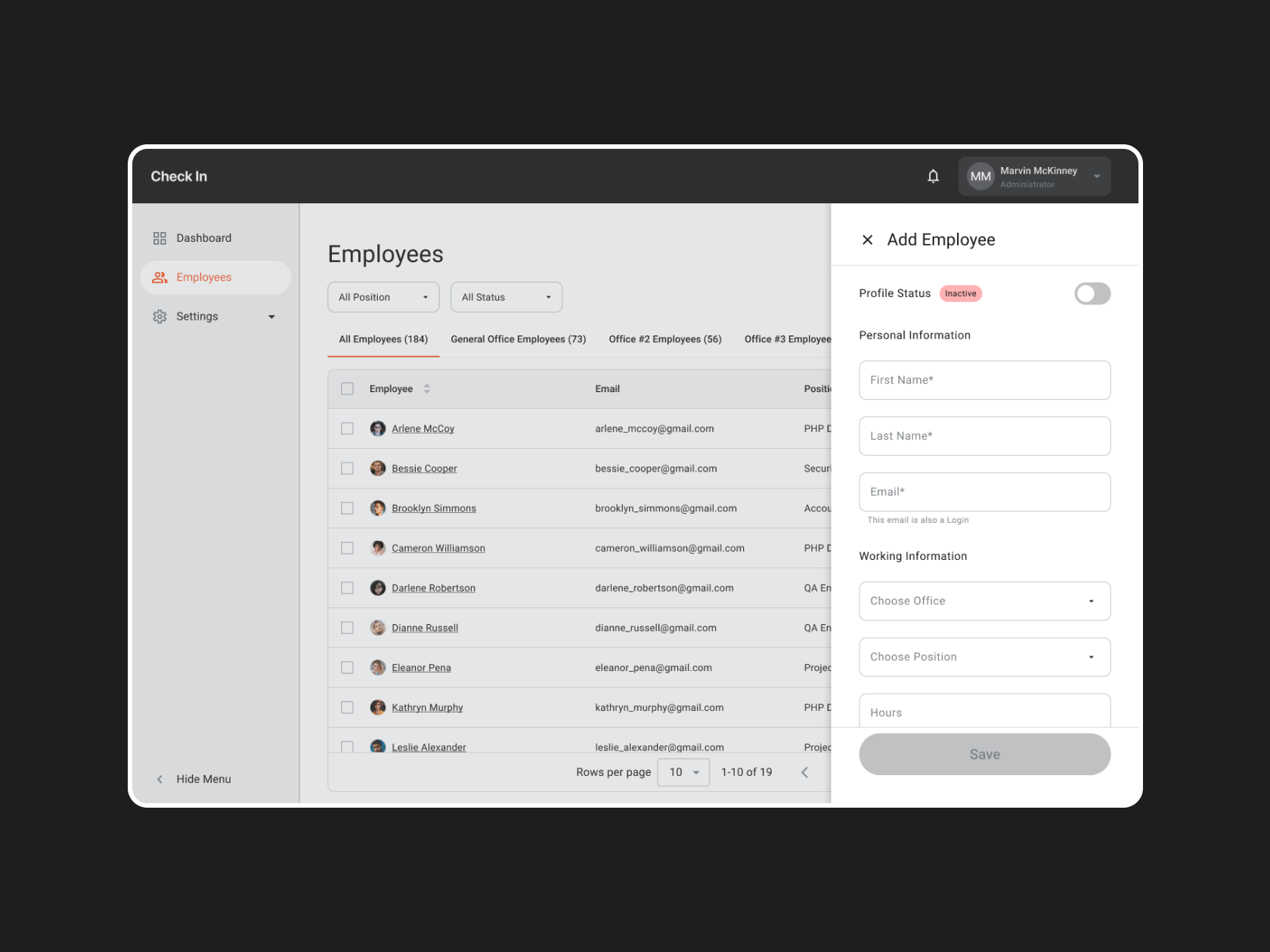Click the Dashboard grid icon
1270x952 pixels.
pos(160,238)
